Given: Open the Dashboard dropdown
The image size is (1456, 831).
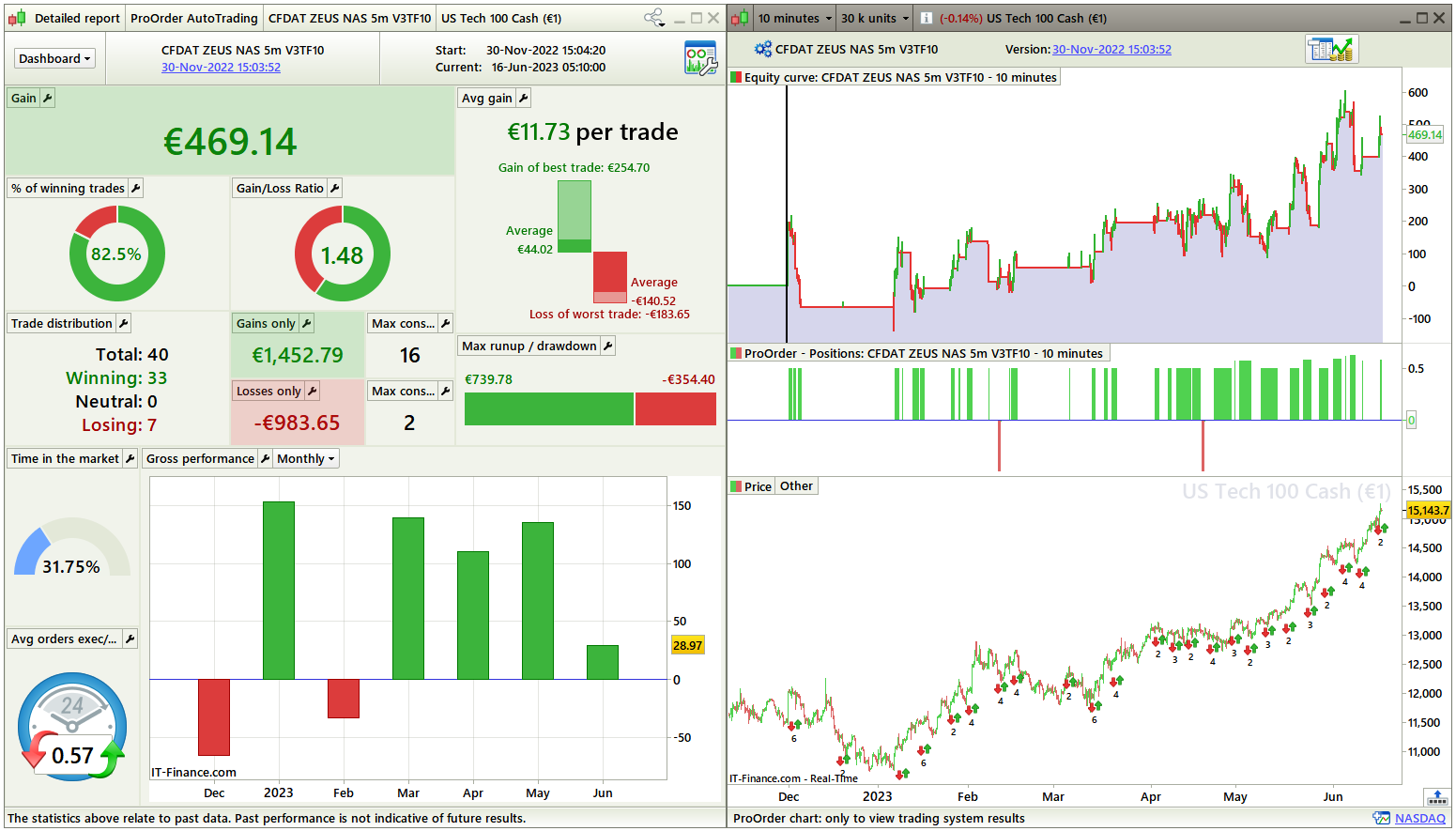Looking at the screenshot, I should tap(55, 58).
